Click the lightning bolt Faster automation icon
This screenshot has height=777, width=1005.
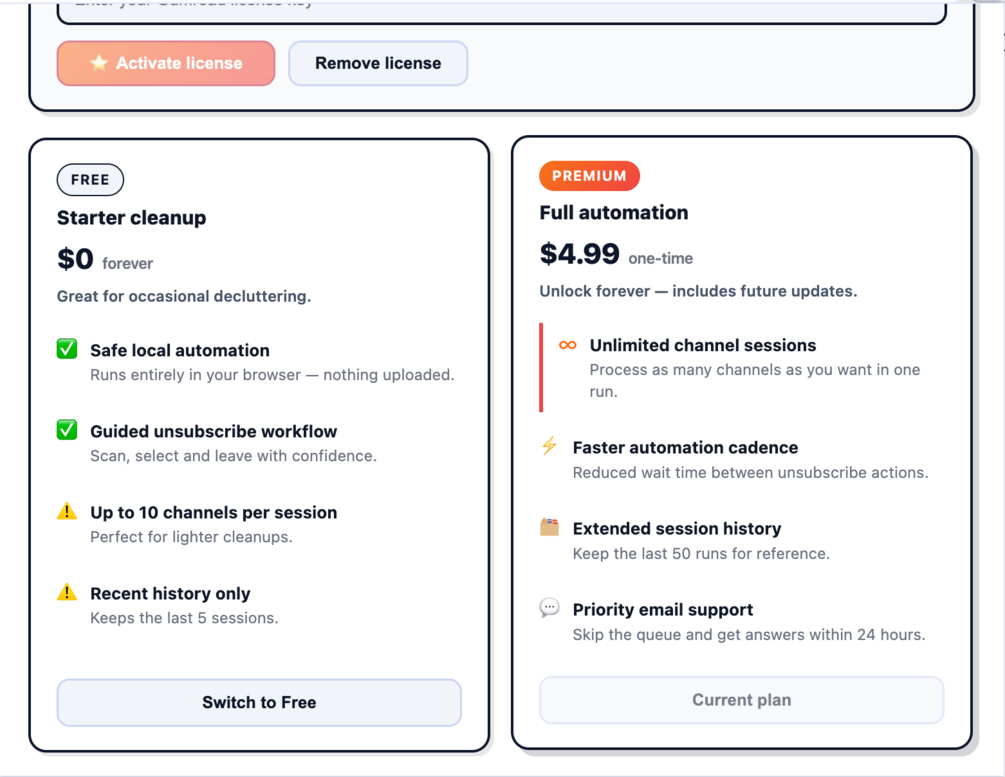coord(549,446)
